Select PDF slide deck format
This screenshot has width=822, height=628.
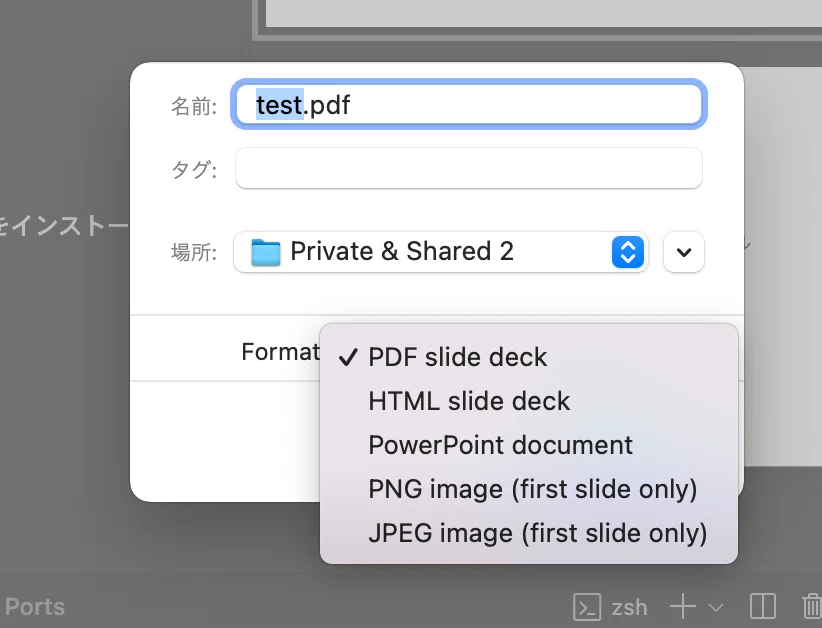[528, 357]
